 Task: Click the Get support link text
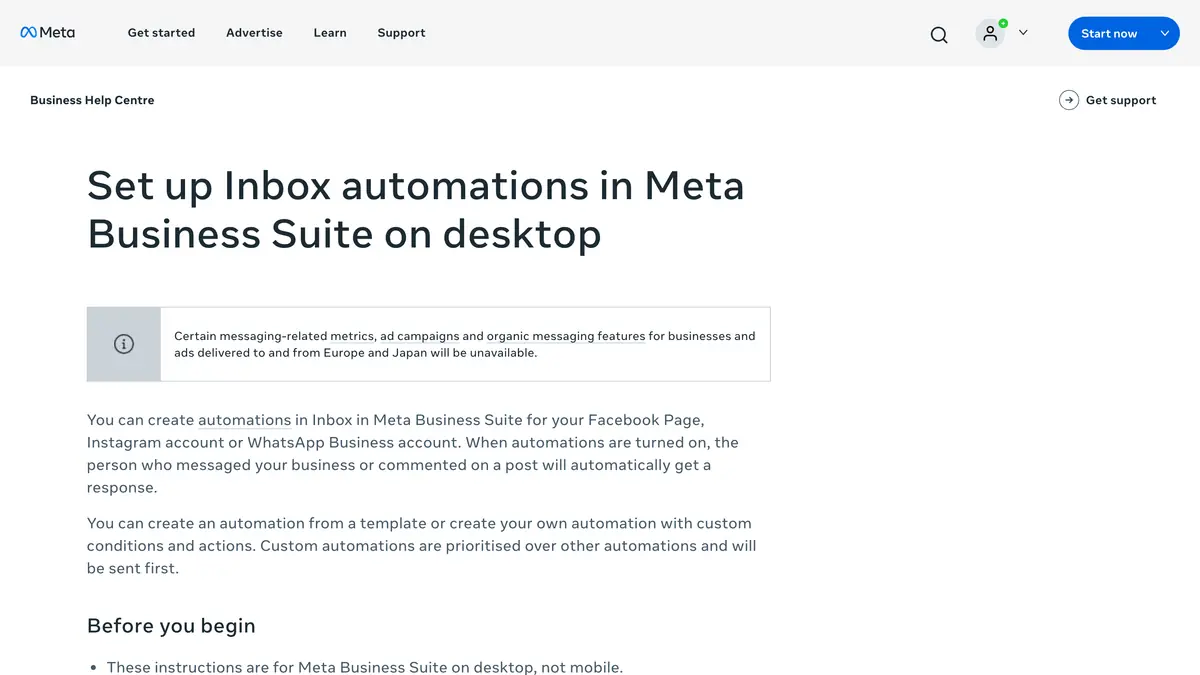pyautogui.click(x=1121, y=100)
